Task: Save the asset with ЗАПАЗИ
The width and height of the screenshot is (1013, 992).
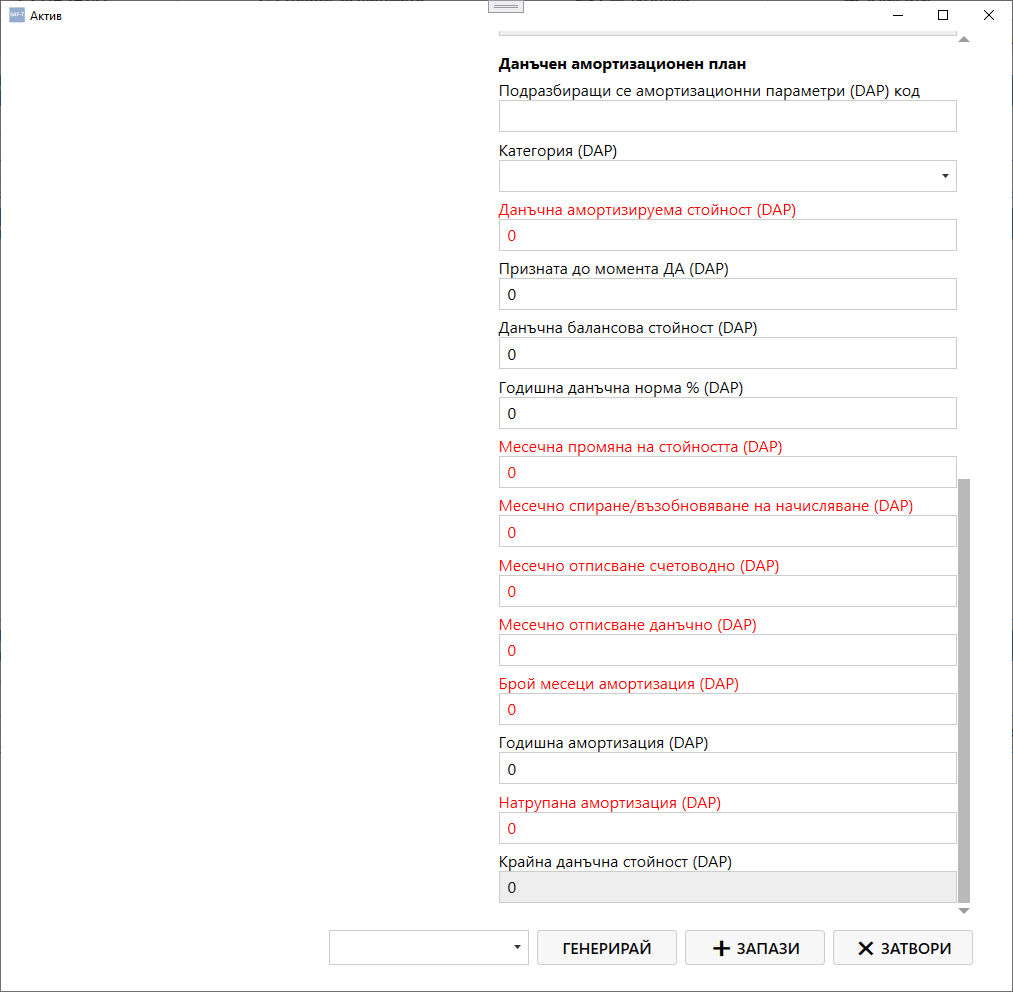Action: (x=755, y=947)
